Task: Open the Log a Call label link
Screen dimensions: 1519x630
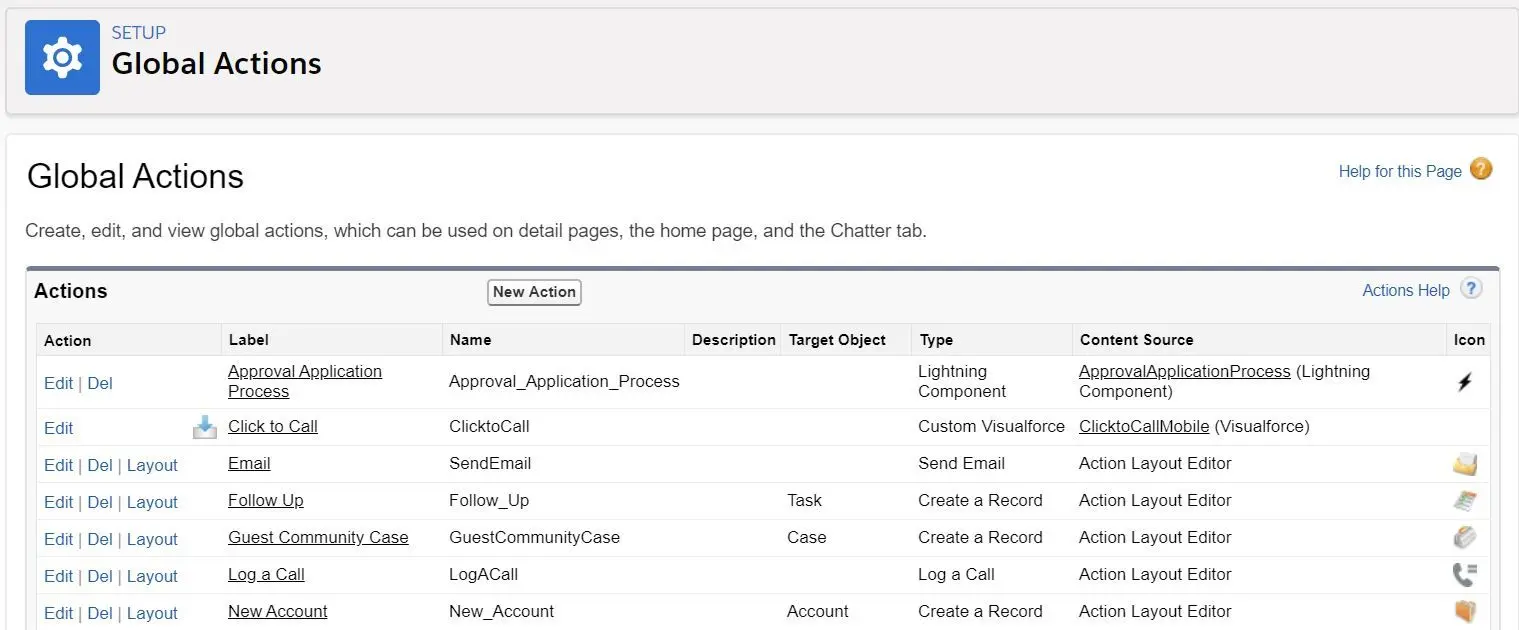Action: (266, 574)
